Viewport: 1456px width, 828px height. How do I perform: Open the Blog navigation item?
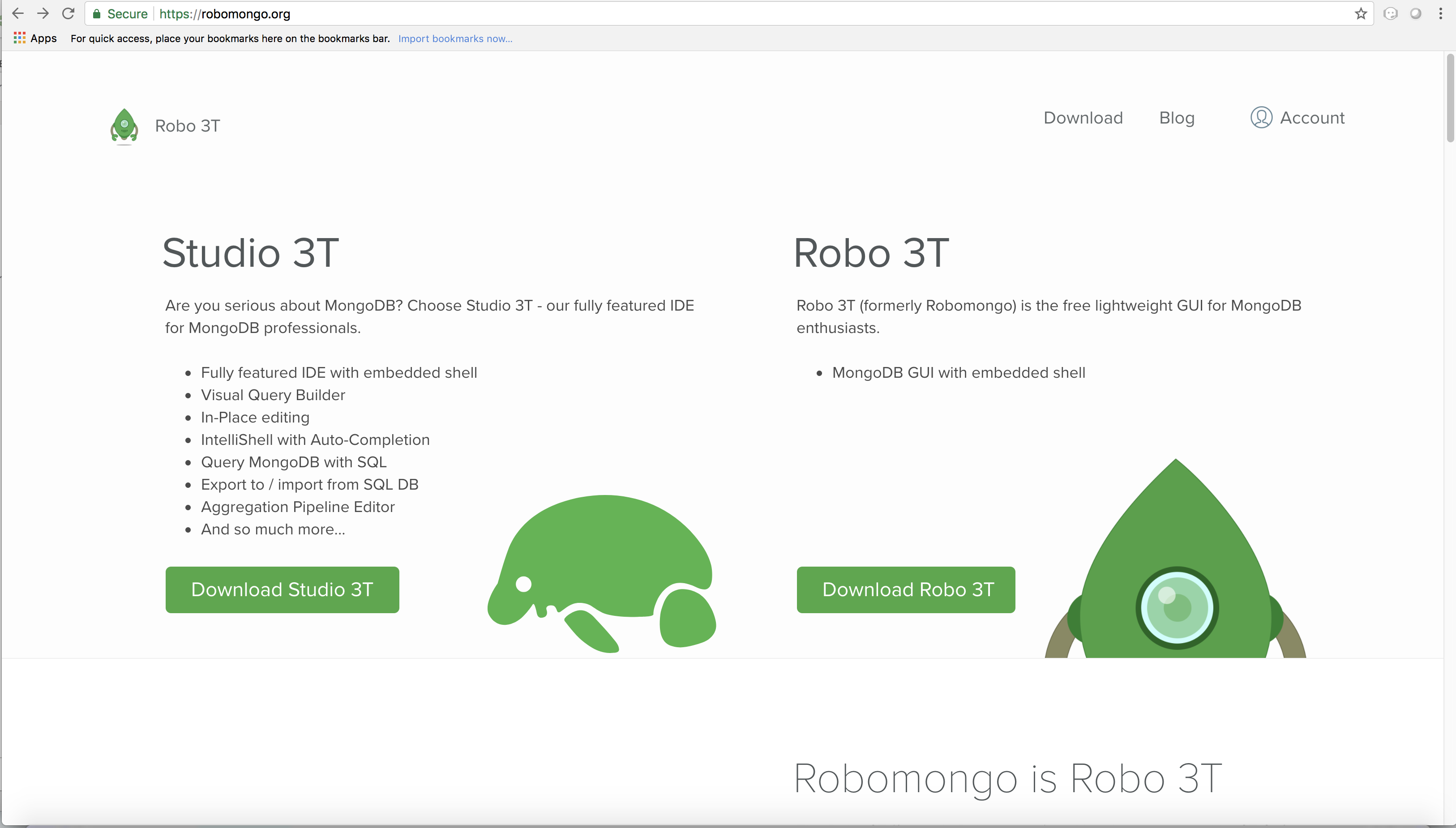[x=1177, y=118]
